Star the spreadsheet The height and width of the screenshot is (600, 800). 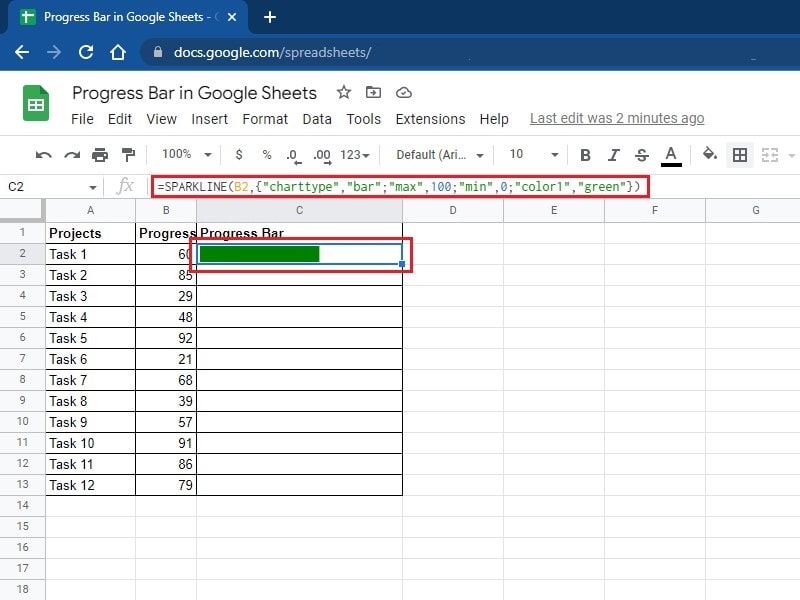tap(344, 92)
